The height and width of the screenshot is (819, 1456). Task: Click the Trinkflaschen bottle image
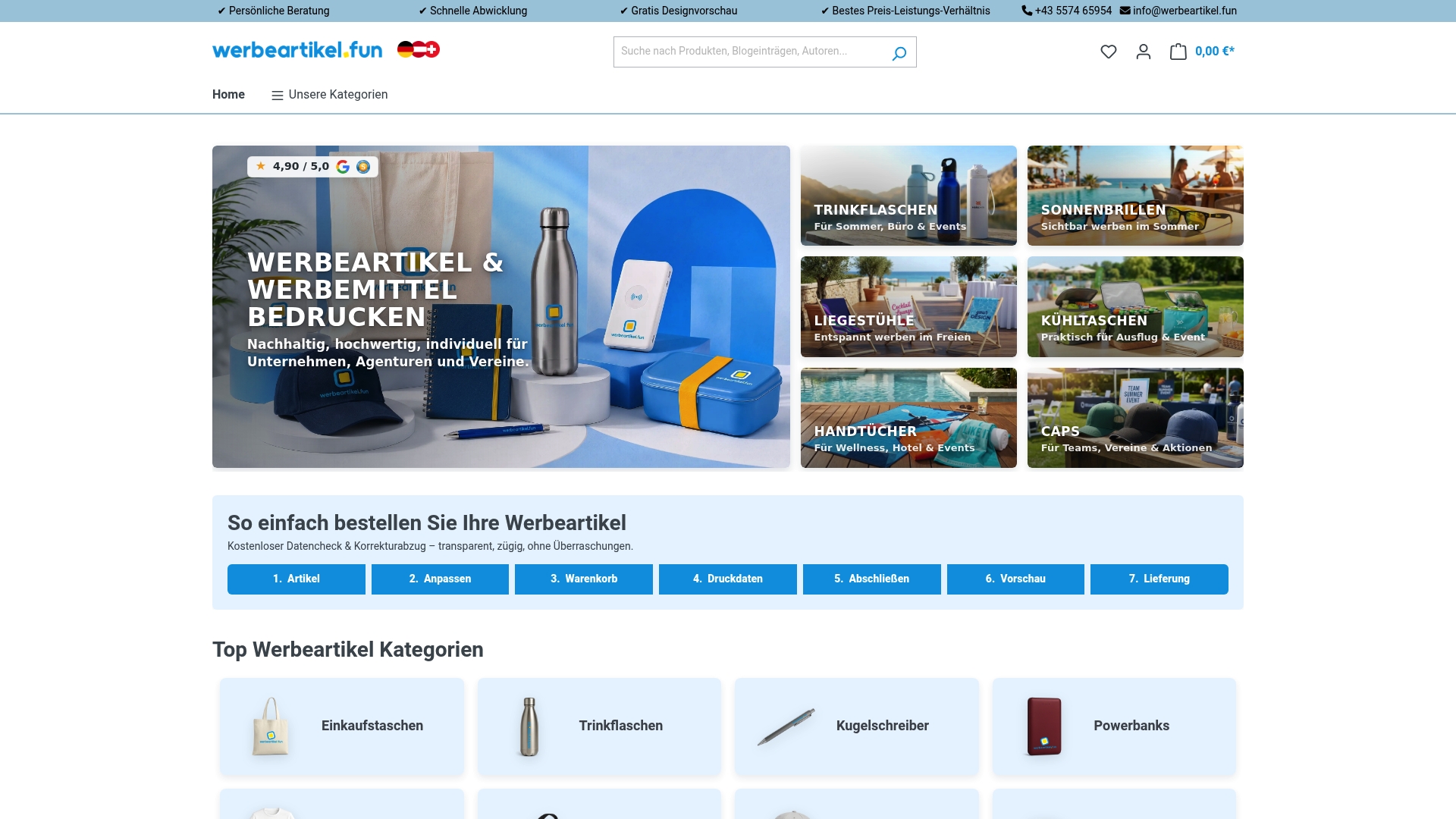529,726
